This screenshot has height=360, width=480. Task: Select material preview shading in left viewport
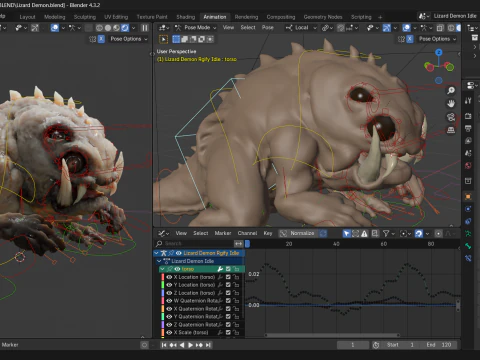pos(116,28)
